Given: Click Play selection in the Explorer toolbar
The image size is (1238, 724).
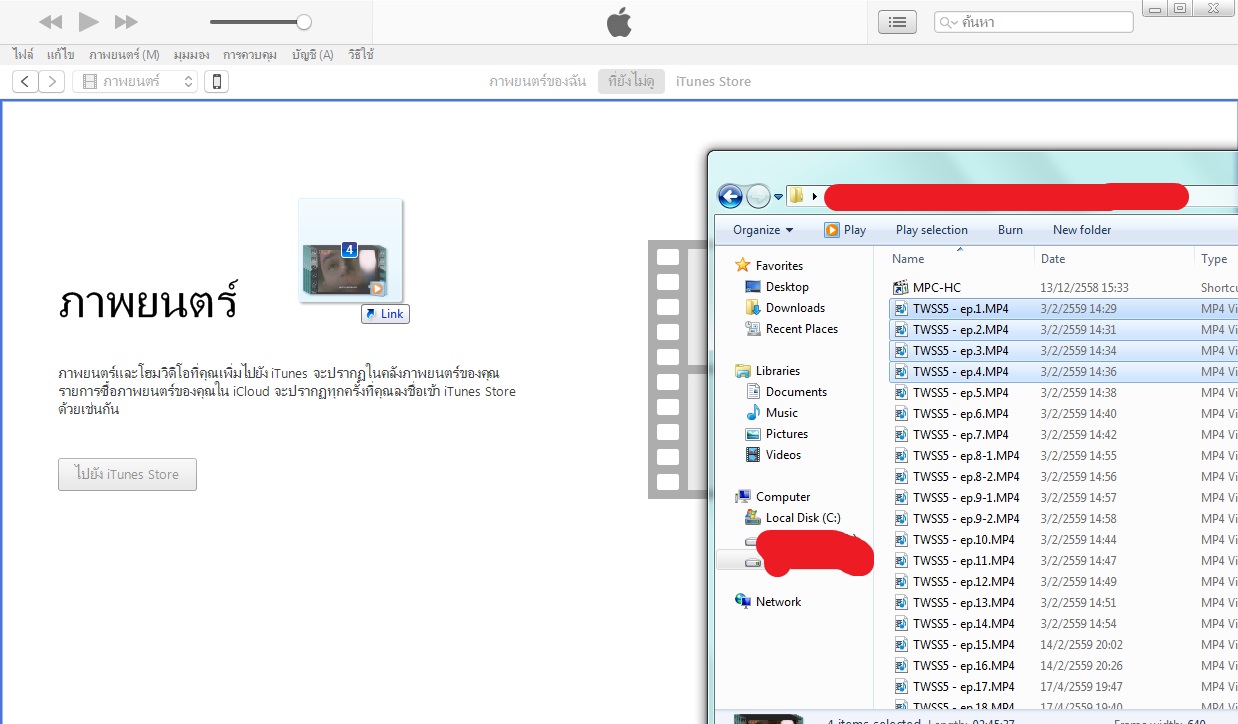Looking at the screenshot, I should tap(932, 230).
